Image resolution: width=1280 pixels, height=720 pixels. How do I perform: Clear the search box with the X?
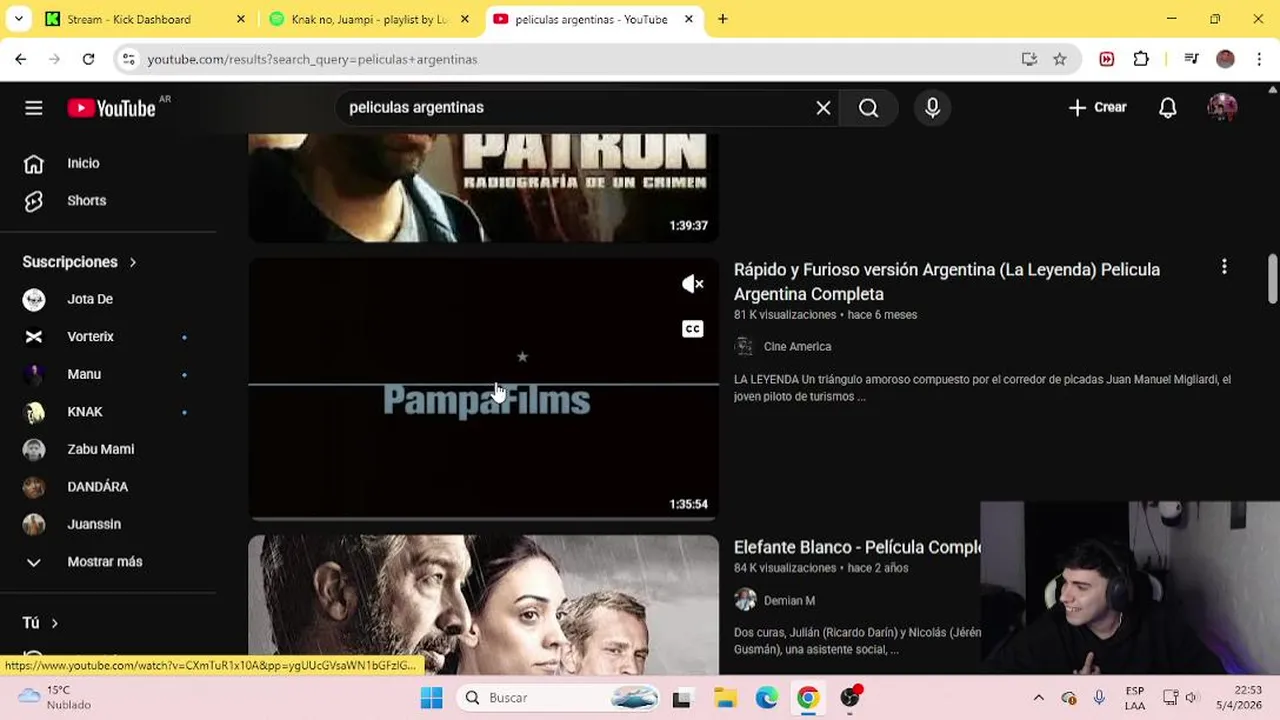[823, 108]
